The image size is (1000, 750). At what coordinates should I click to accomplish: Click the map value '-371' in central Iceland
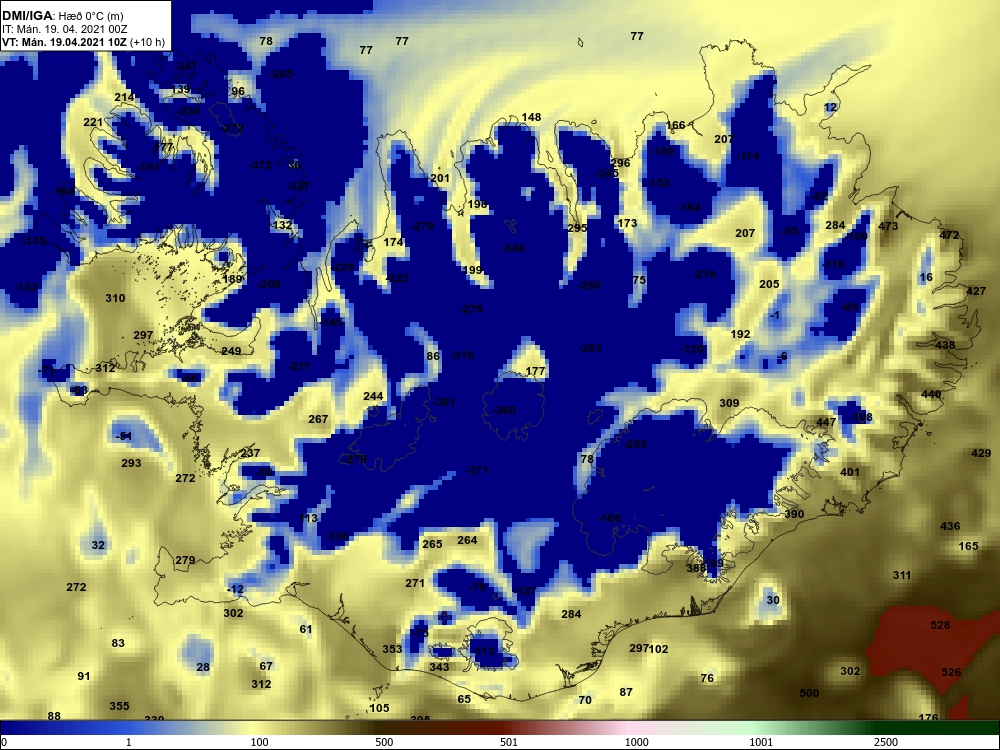point(476,470)
